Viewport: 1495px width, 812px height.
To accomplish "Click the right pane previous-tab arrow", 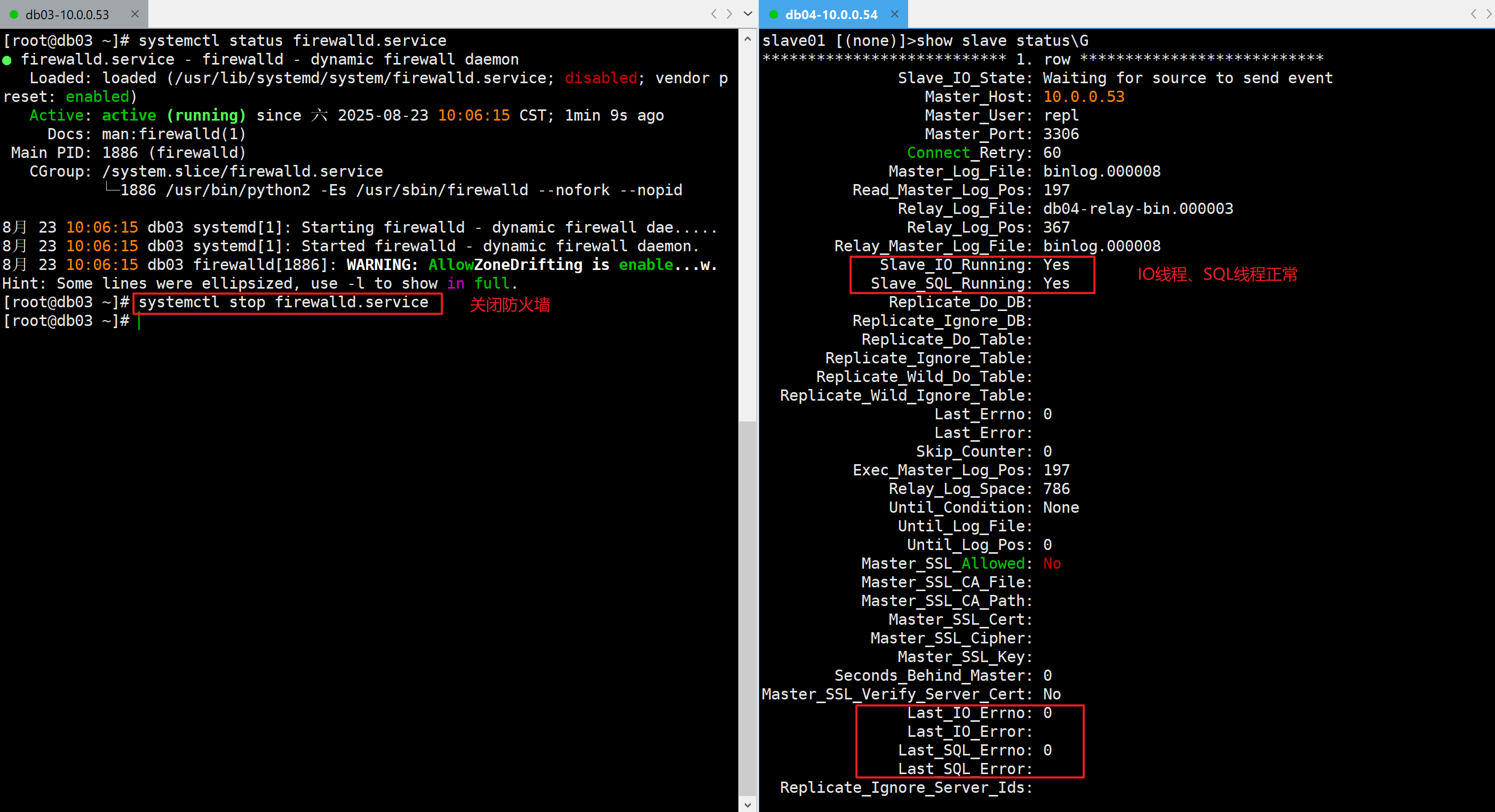I will pyautogui.click(x=1473, y=14).
